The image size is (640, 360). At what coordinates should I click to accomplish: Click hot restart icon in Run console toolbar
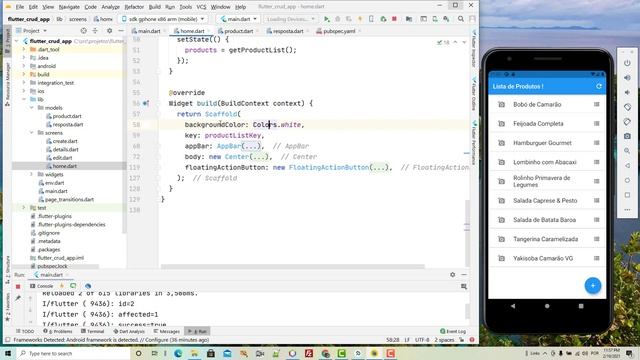[x=73, y=286]
